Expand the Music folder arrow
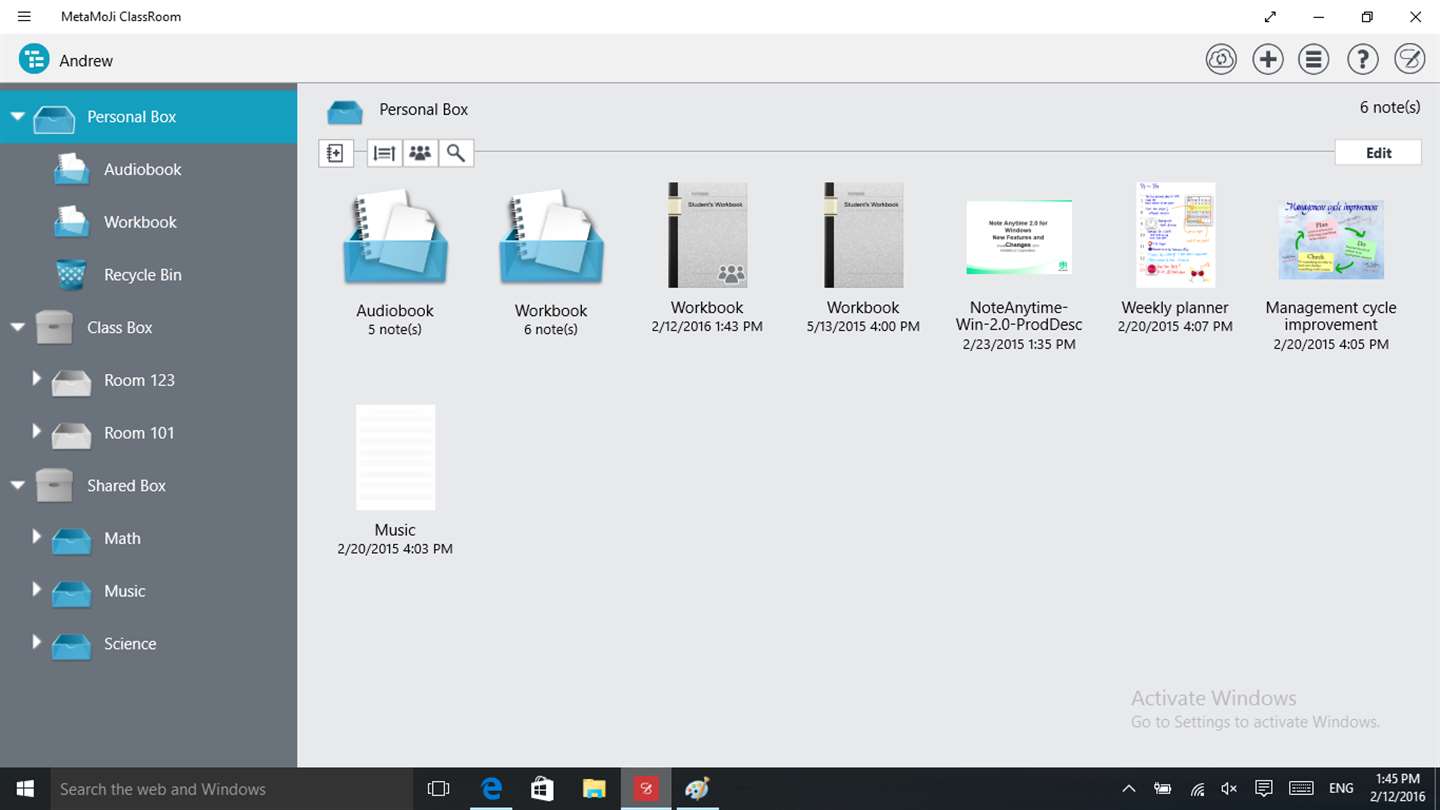 [36, 589]
